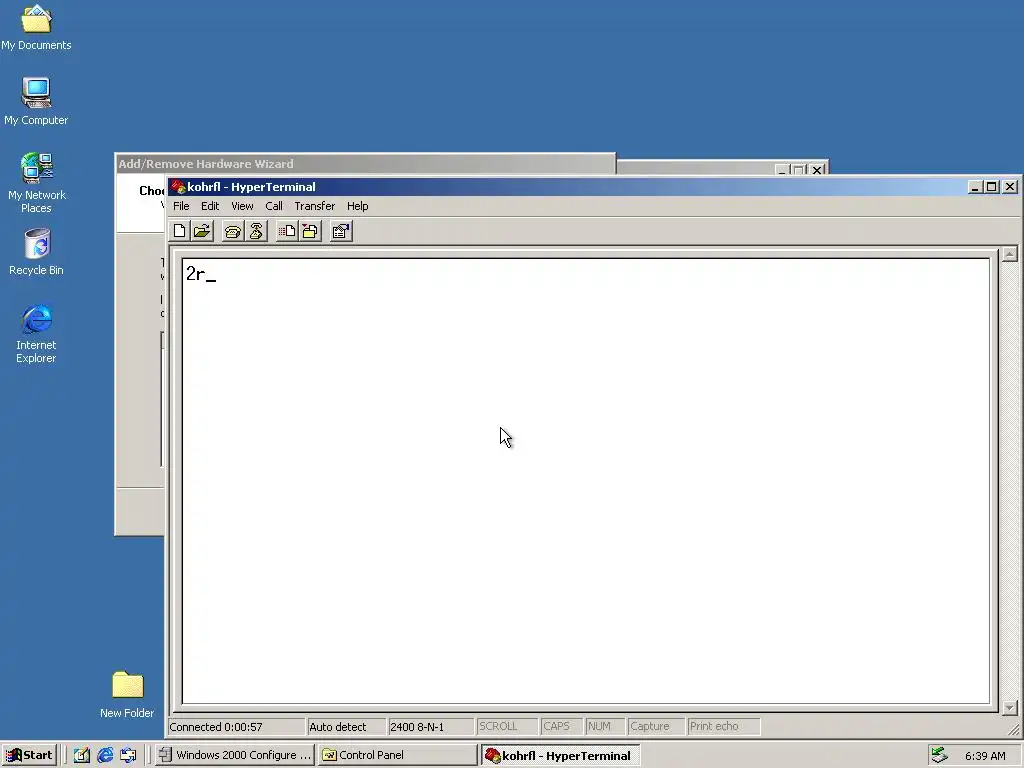
Task: Click the HyperTerminal title bar icon
Action: pos(178,187)
